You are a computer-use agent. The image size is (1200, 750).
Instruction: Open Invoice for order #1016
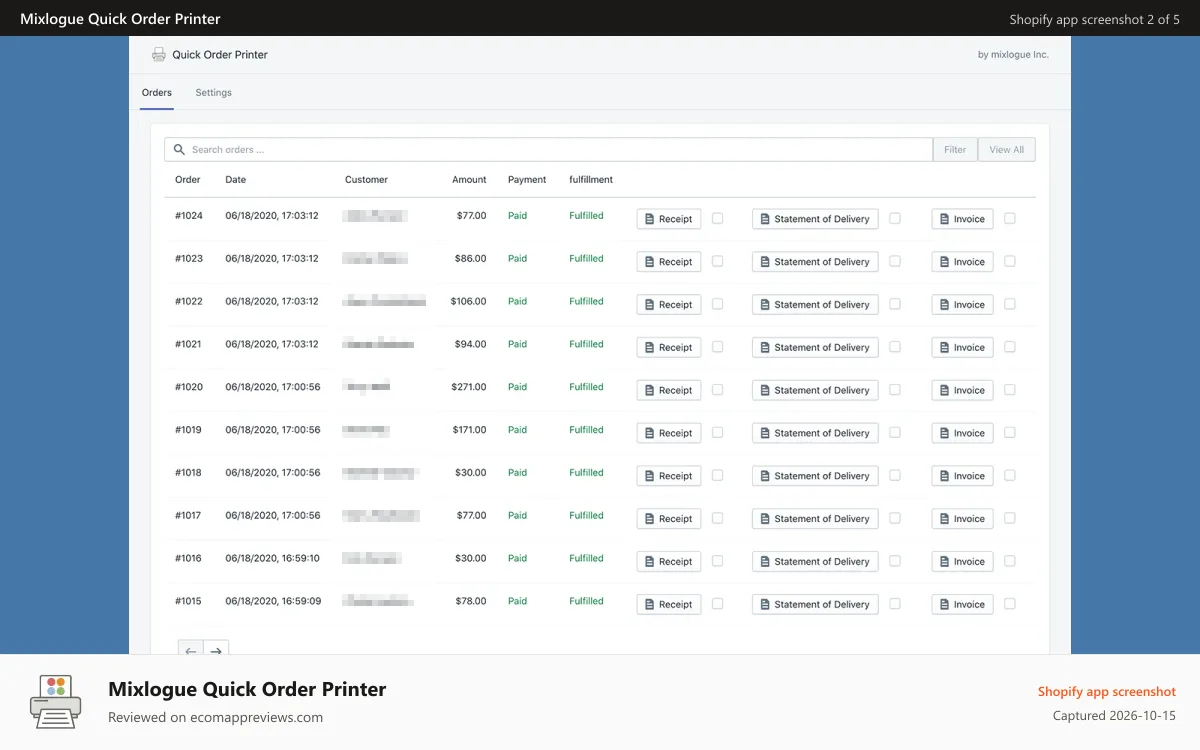pos(962,562)
